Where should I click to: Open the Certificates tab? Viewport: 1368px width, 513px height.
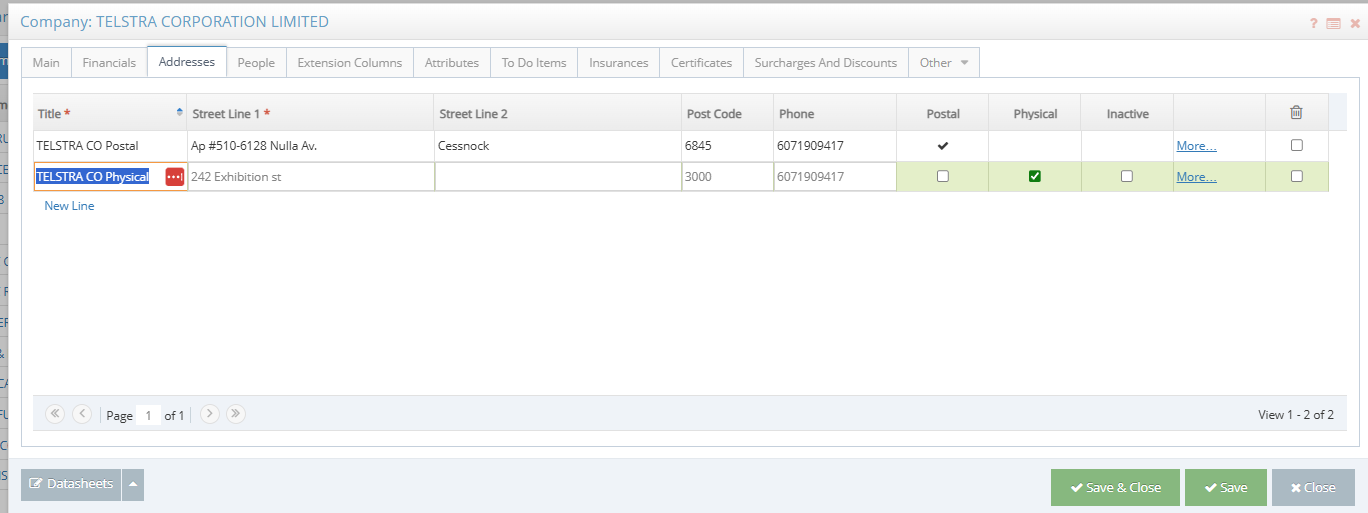[x=702, y=62]
